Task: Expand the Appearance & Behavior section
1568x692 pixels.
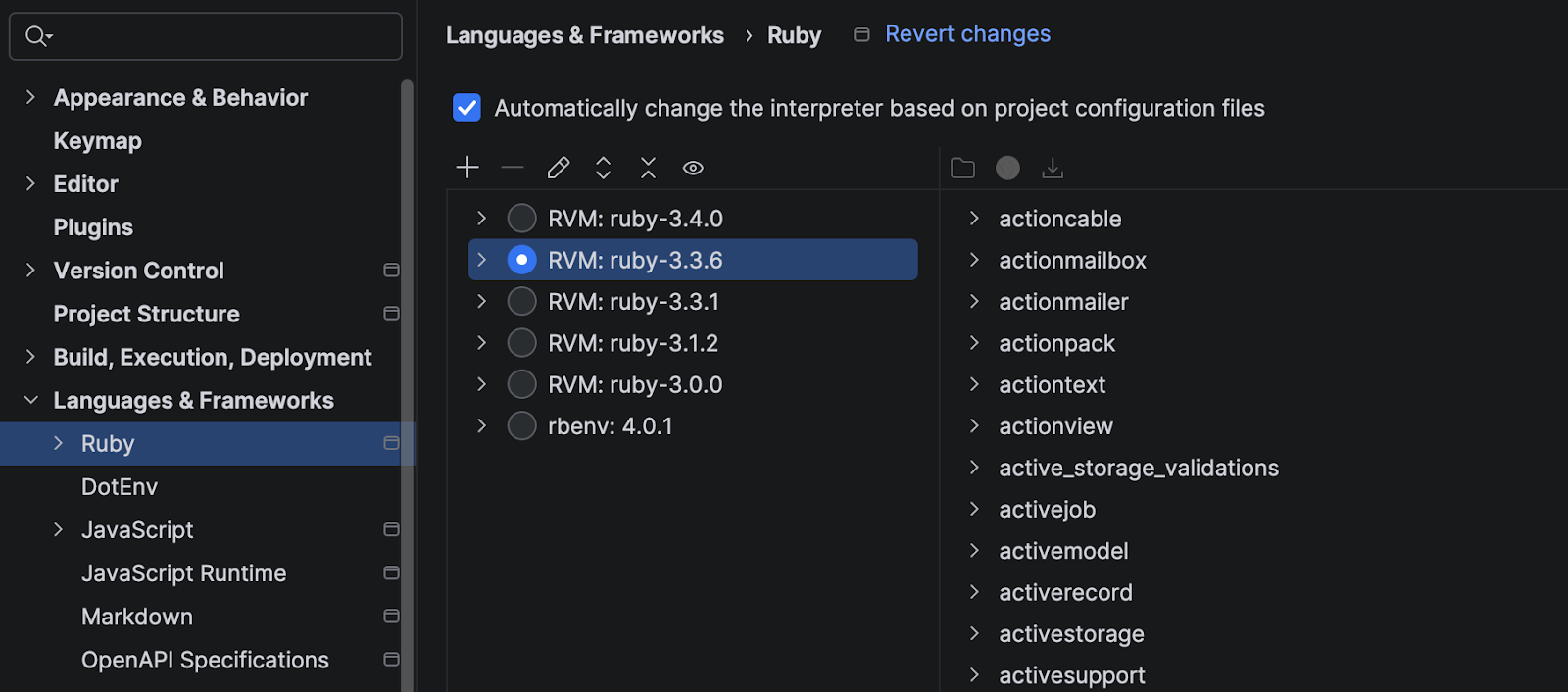Action: click(30, 97)
